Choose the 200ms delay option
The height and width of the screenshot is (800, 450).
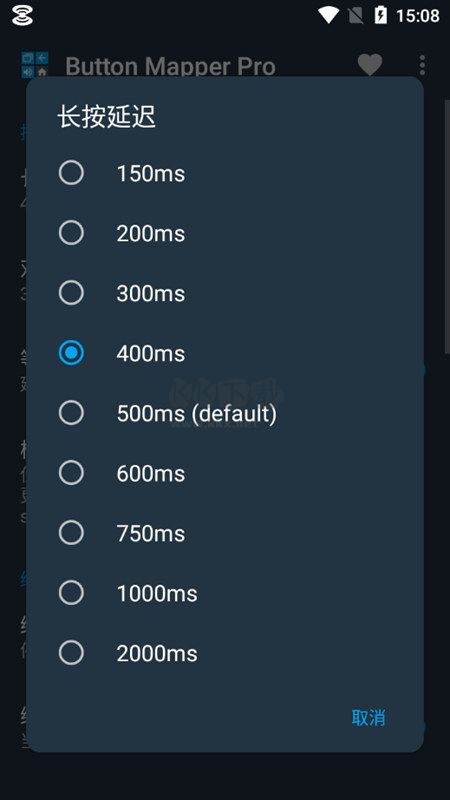point(71,233)
